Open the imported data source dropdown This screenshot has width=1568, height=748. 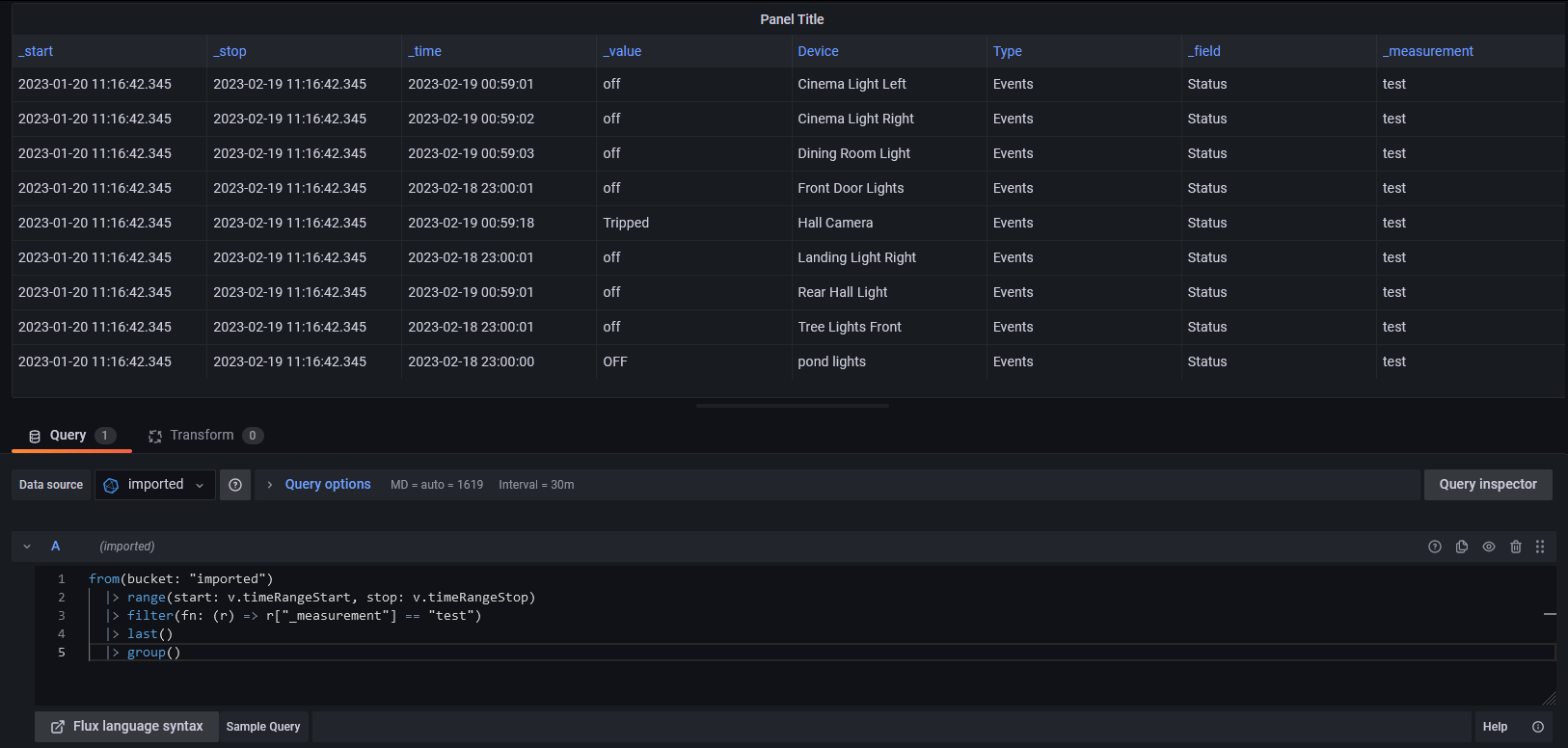coord(155,485)
